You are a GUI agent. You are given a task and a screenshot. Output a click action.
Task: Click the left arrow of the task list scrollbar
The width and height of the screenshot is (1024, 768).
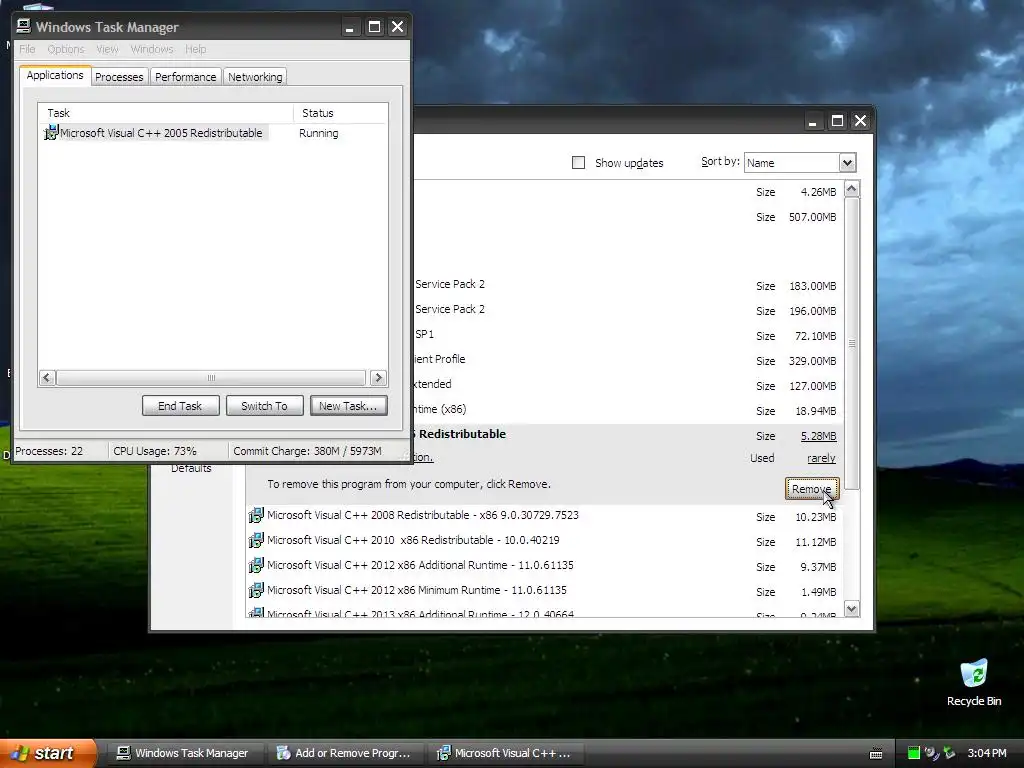point(47,377)
